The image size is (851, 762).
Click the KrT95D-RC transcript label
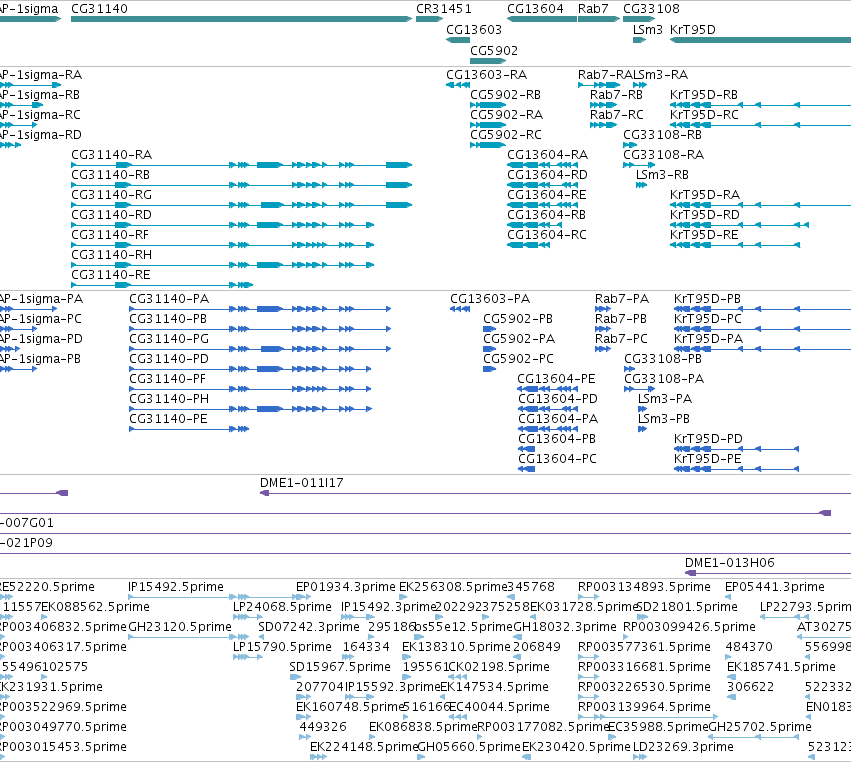tap(704, 115)
